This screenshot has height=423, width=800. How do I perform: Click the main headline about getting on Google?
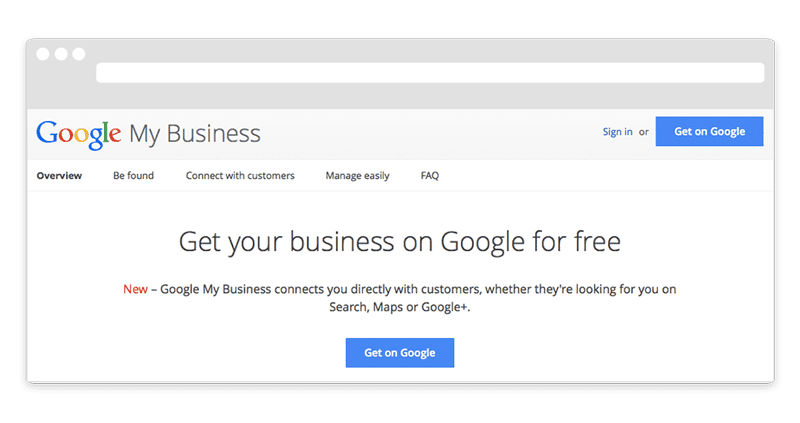pyautogui.click(x=400, y=241)
